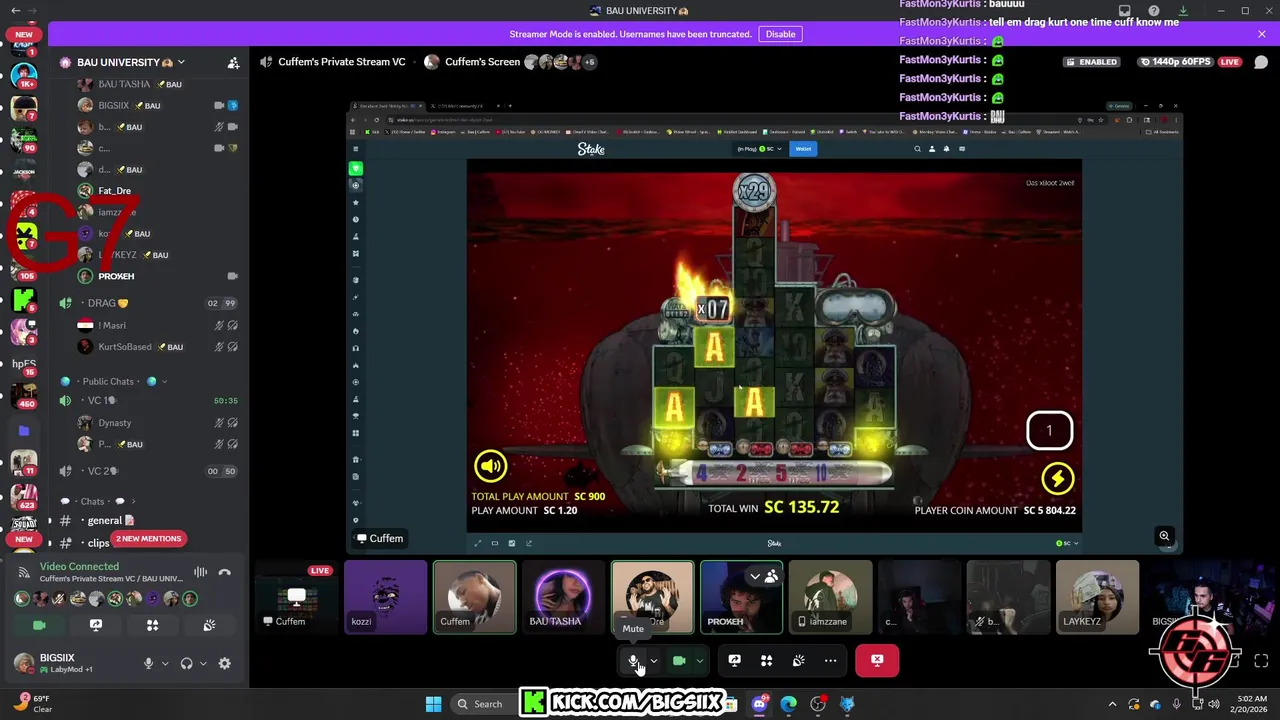Image resolution: width=1280 pixels, height=720 pixels.
Task: Open User Settings gear icon
Action: pyautogui.click(x=224, y=663)
